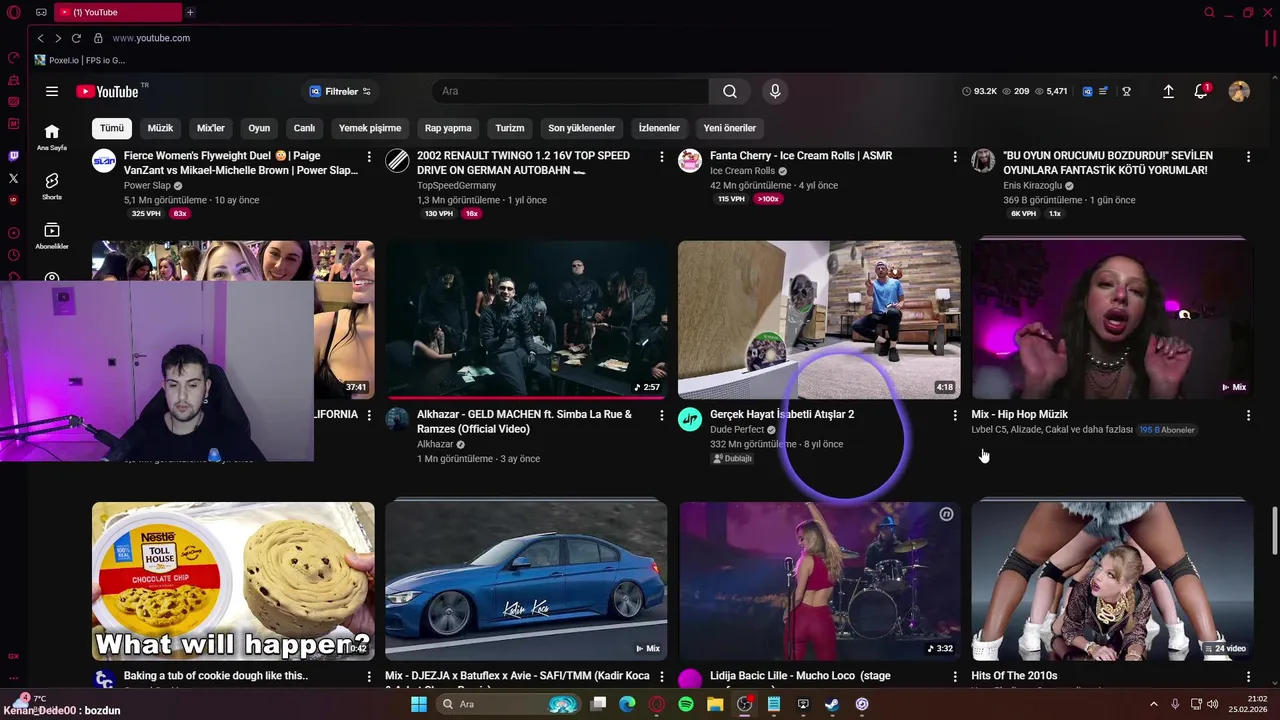Start voice search with the microphone
Screen dimensions: 1280x720
775,91
